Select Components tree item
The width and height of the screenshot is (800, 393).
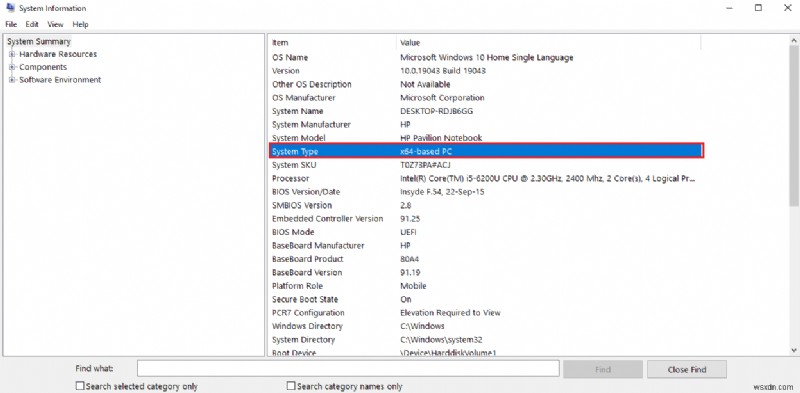[43, 67]
